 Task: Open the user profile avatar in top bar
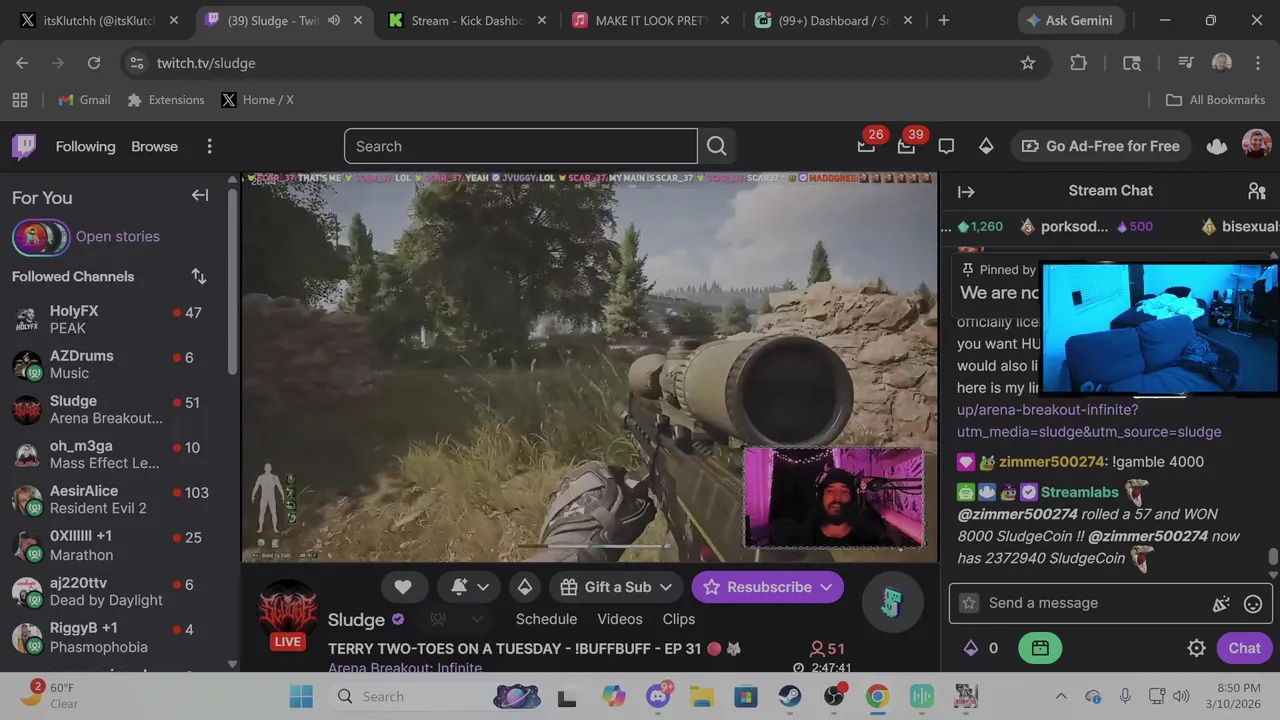coord(1257,145)
